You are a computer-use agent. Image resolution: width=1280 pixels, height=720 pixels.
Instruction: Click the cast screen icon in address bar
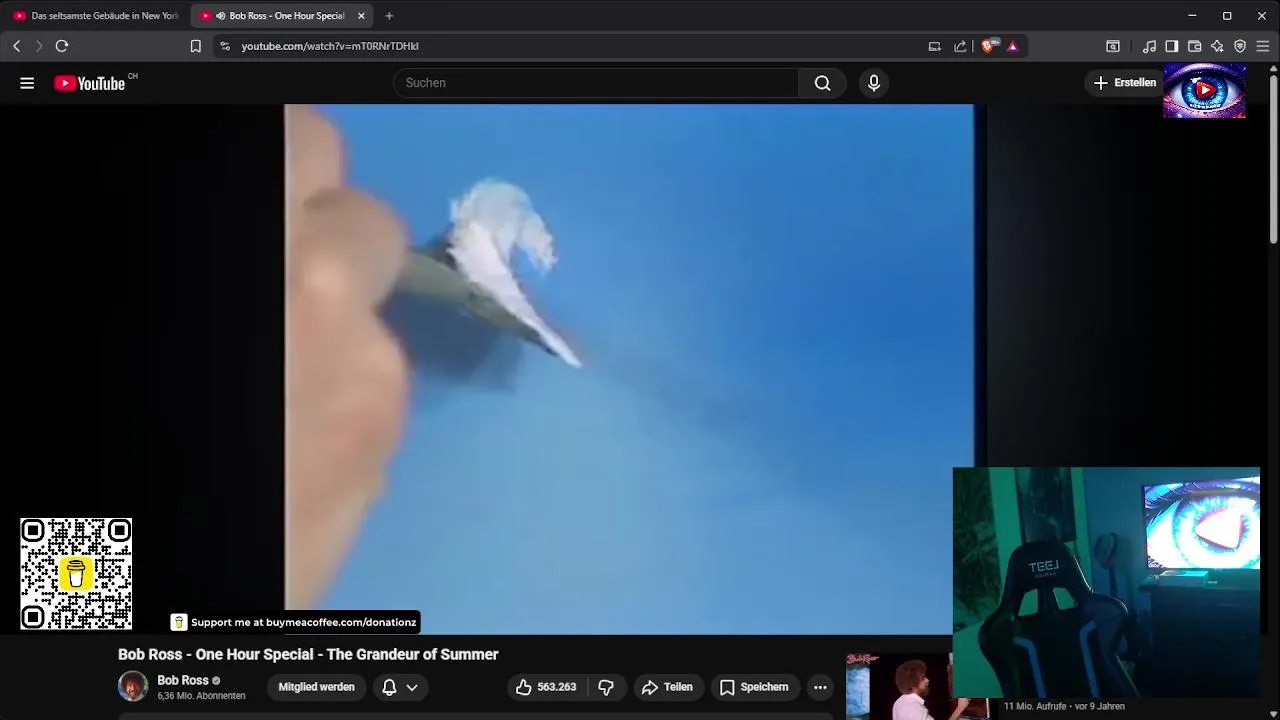click(x=935, y=46)
